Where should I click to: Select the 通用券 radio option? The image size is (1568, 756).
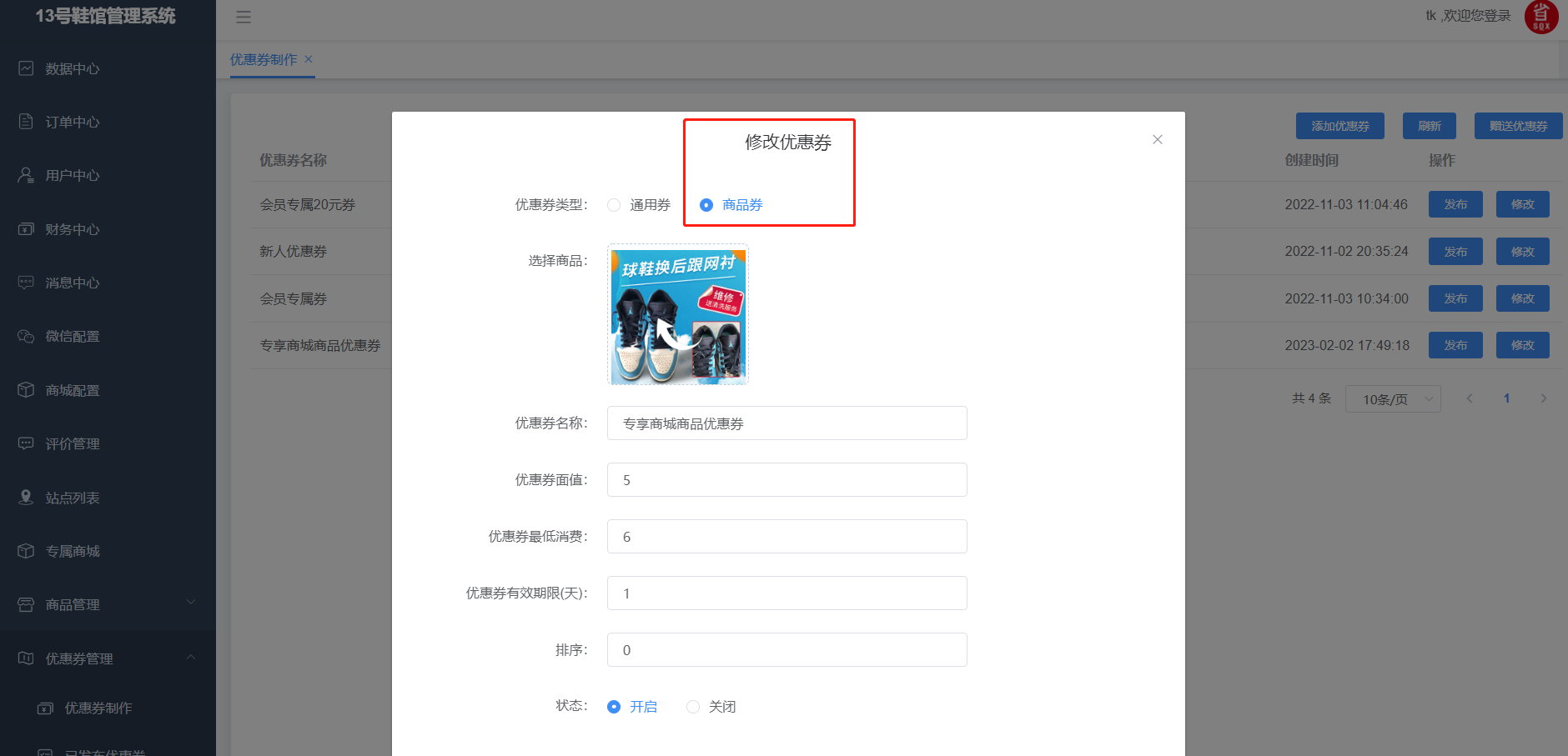pos(614,205)
